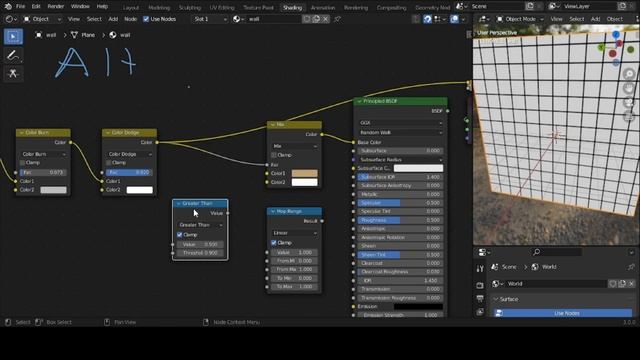The width and height of the screenshot is (640, 360).
Task: Open the Render menu
Action: point(56,7)
